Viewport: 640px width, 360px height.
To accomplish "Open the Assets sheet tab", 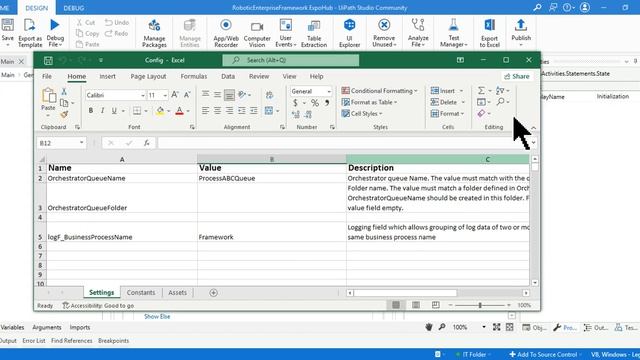I will click(x=177, y=293).
